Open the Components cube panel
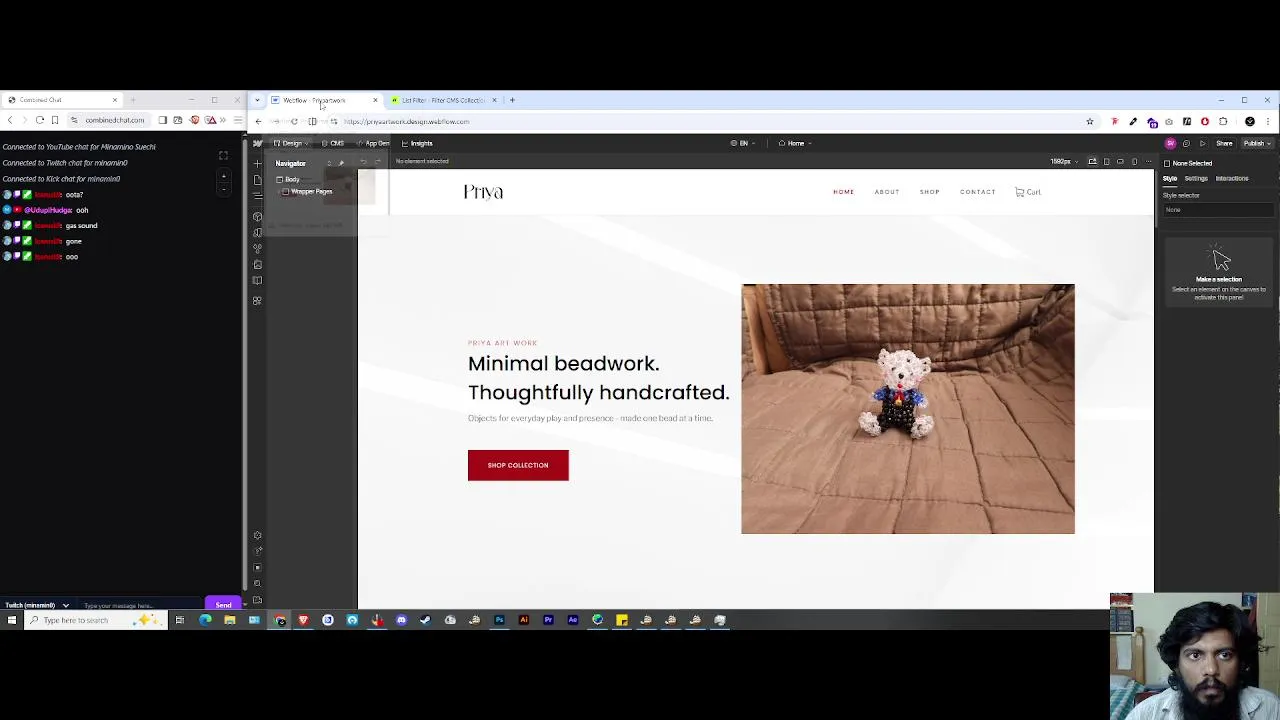 tap(258, 216)
